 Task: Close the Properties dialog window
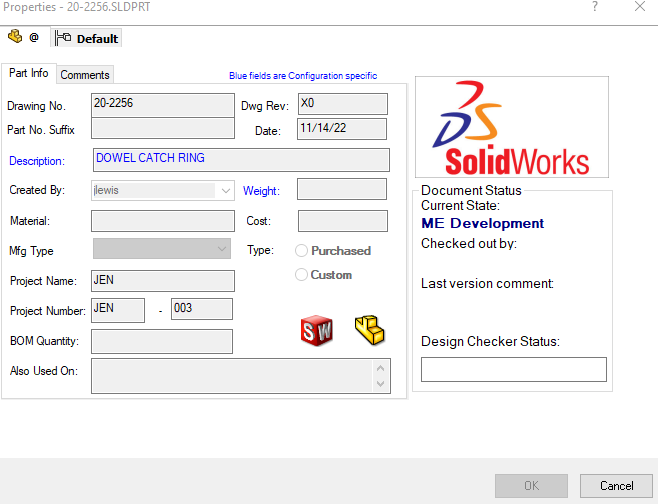coord(640,6)
